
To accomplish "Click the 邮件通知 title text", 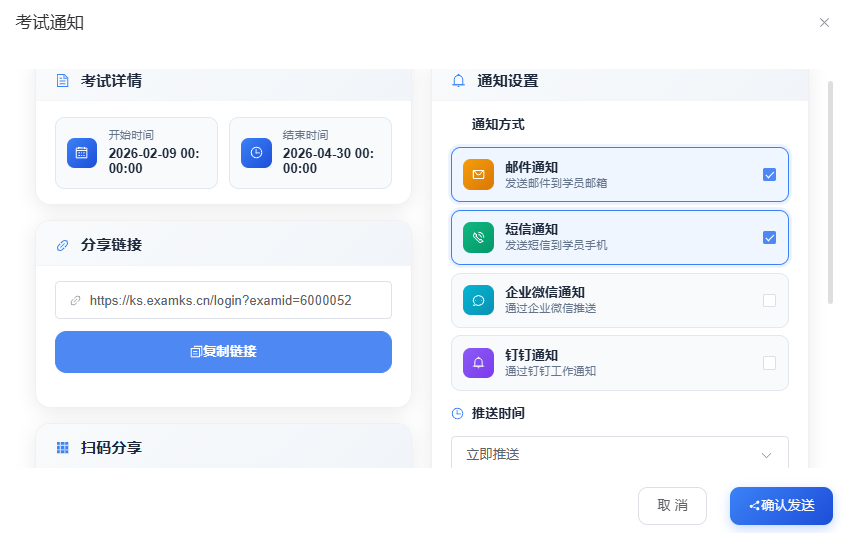I will (x=531, y=167).
